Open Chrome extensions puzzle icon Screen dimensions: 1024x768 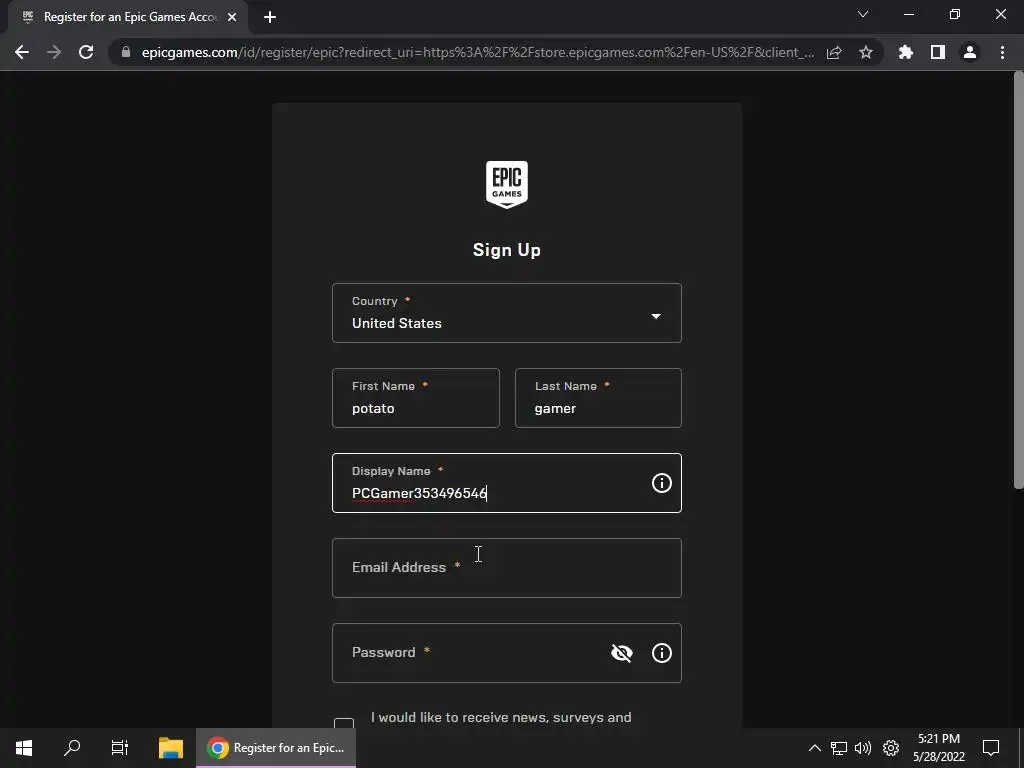coord(906,52)
